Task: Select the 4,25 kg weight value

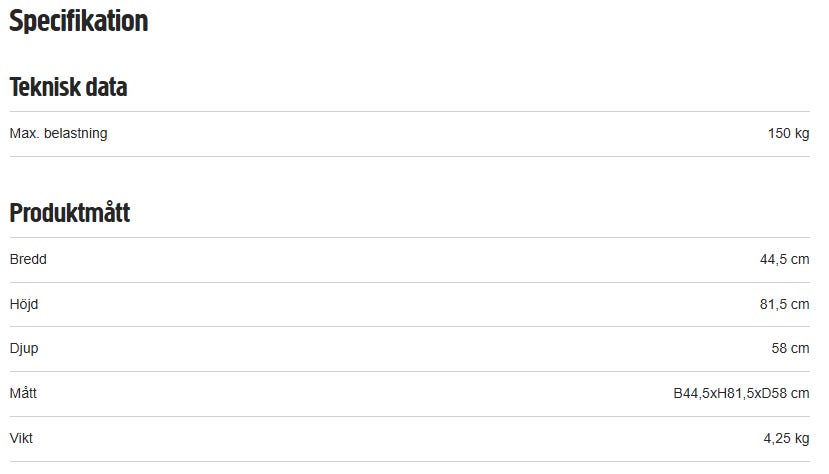Action: click(786, 438)
